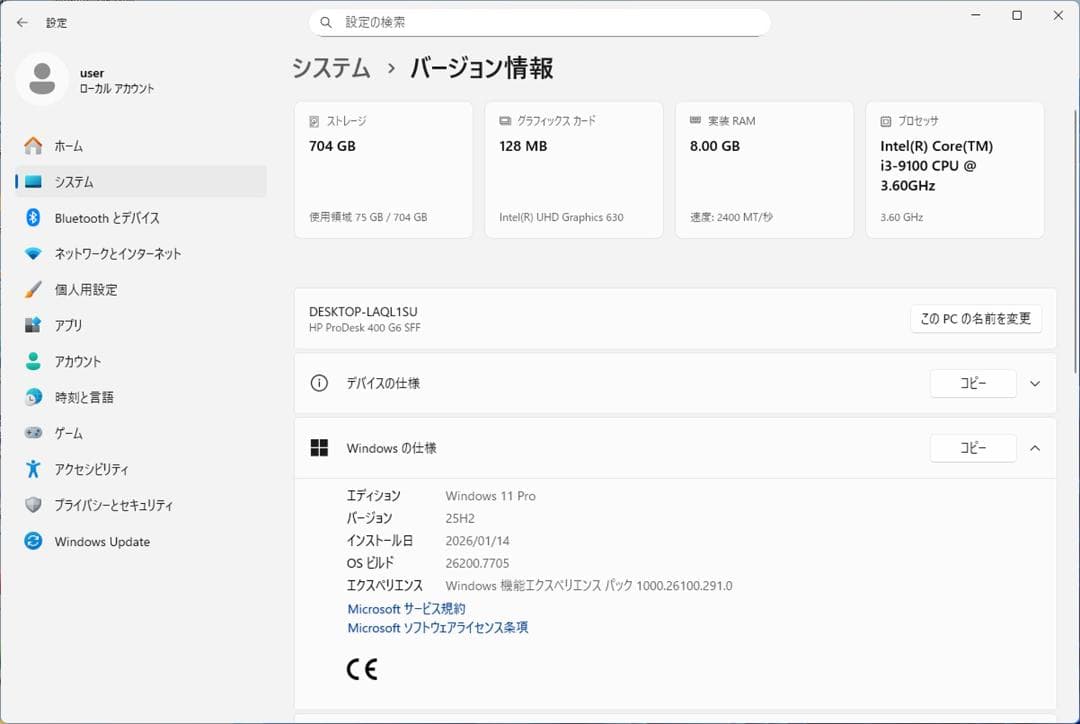Open プライバシーとセキュリティ settings
The height and width of the screenshot is (724, 1080).
123,505
